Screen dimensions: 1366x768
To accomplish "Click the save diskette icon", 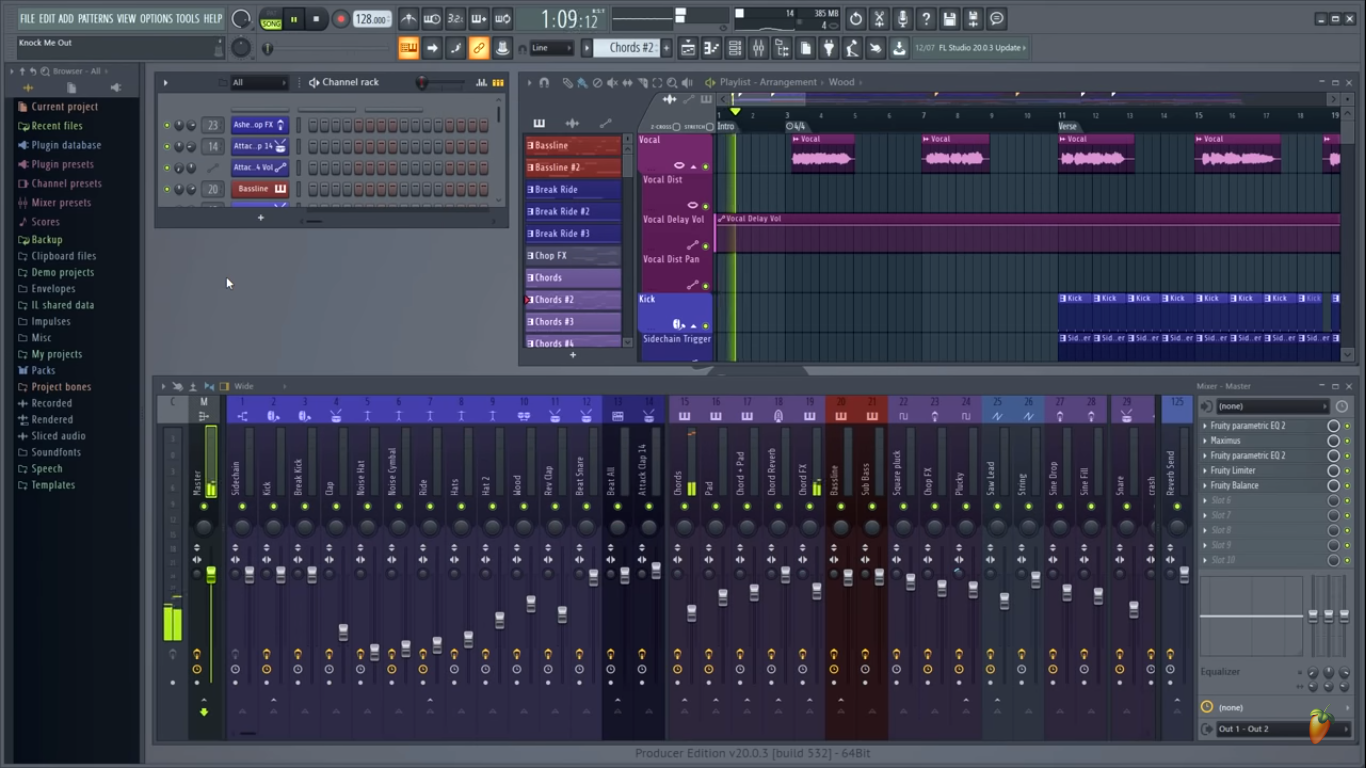I will pos(950,18).
